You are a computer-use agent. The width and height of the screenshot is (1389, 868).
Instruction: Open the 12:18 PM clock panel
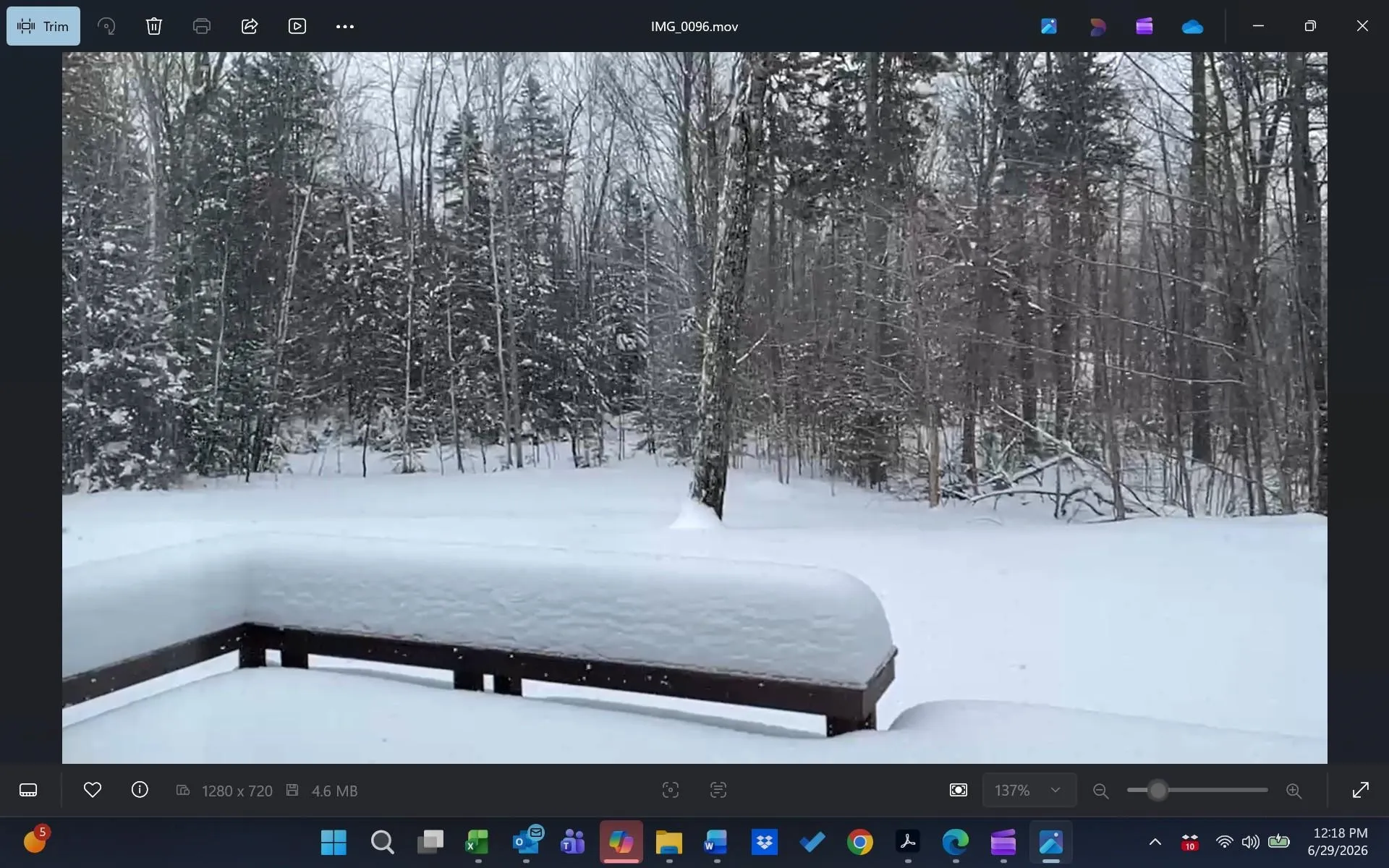[1338, 842]
